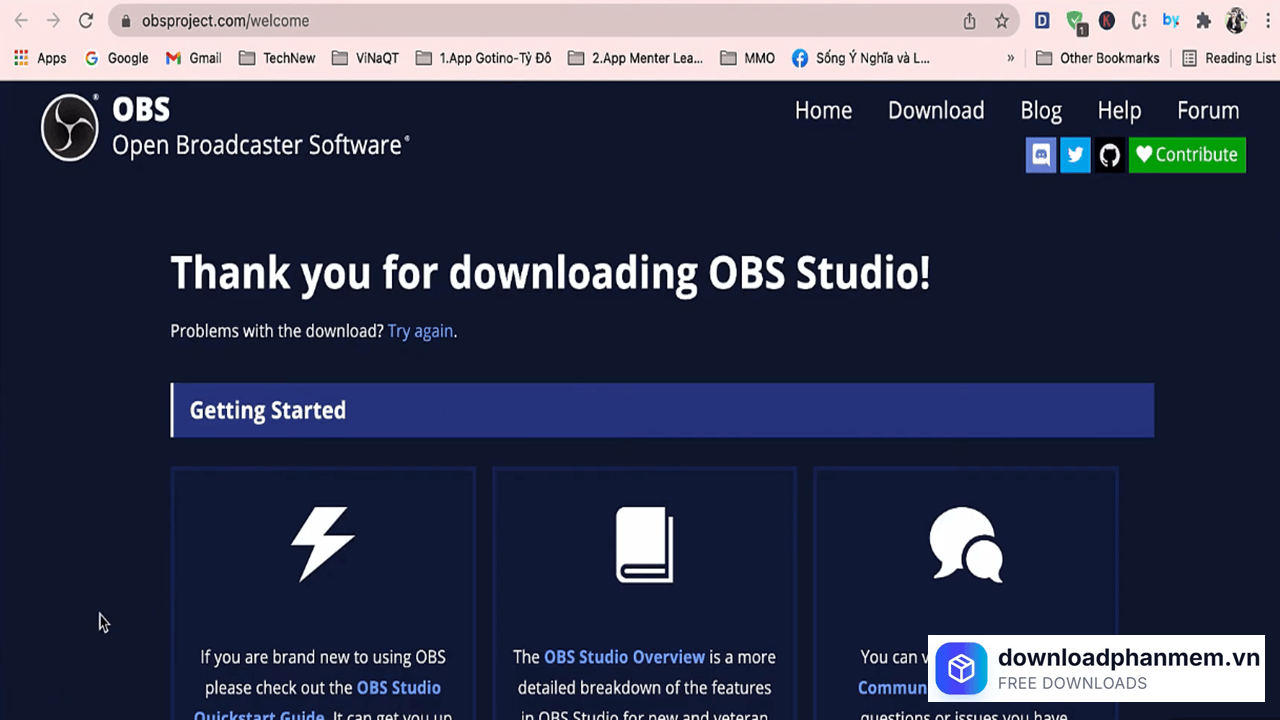Open the Apps bookmark shortcut
This screenshot has width=1280, height=720.
click(40, 58)
